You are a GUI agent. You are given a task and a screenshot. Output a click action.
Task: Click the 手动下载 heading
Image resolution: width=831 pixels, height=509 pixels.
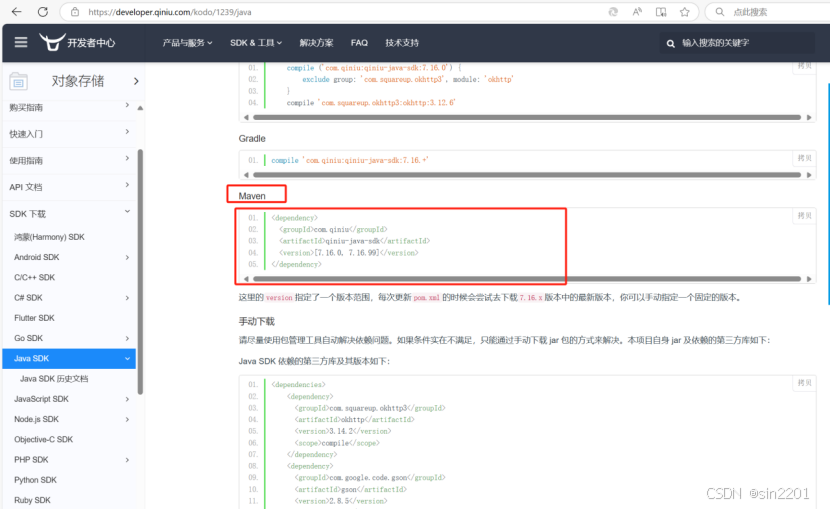[x=257, y=321]
